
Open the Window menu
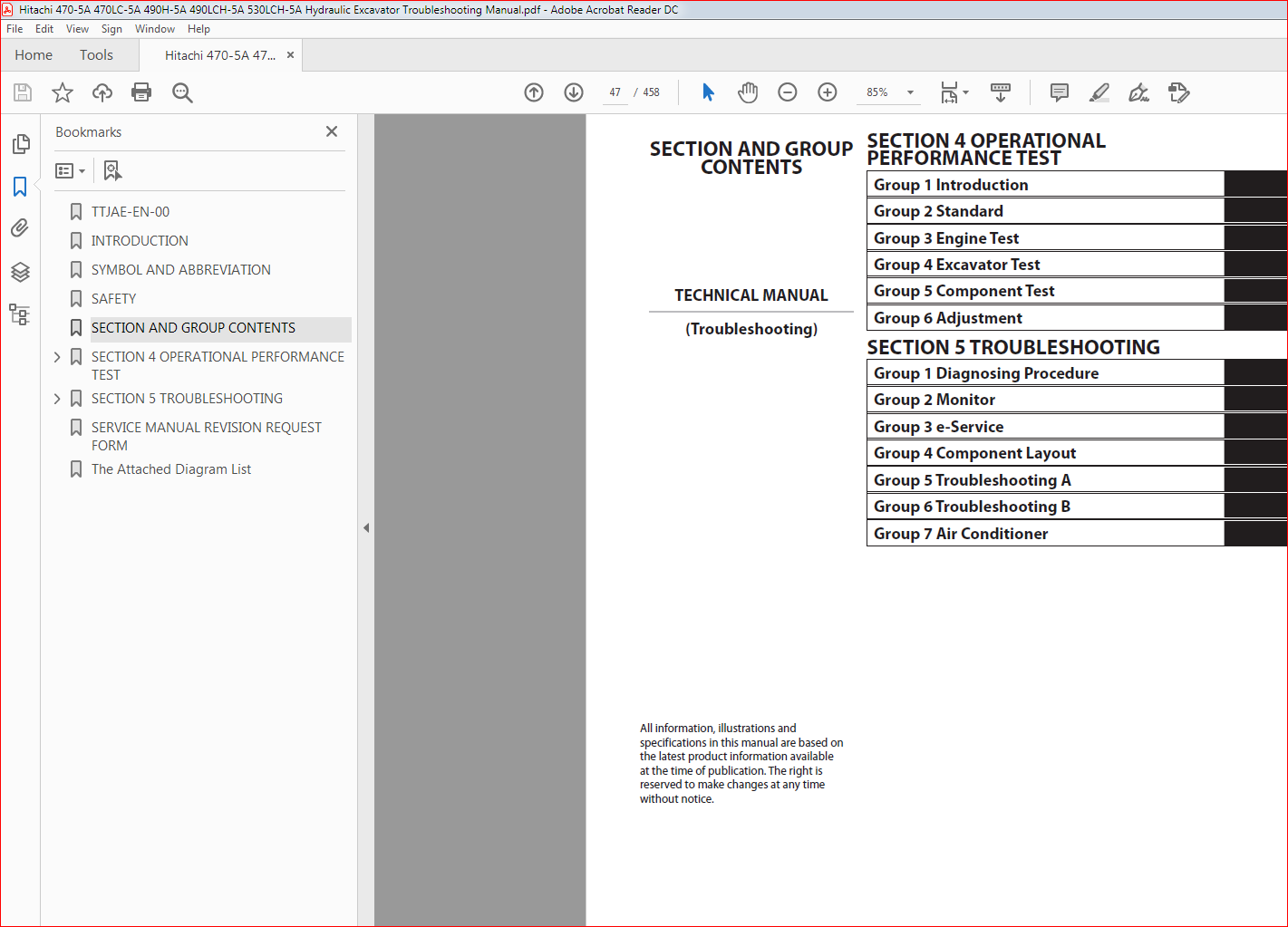point(155,29)
